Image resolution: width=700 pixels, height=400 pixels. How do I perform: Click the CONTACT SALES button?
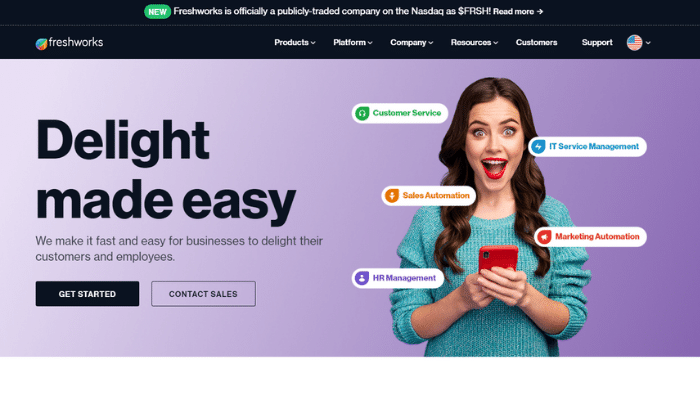point(204,294)
